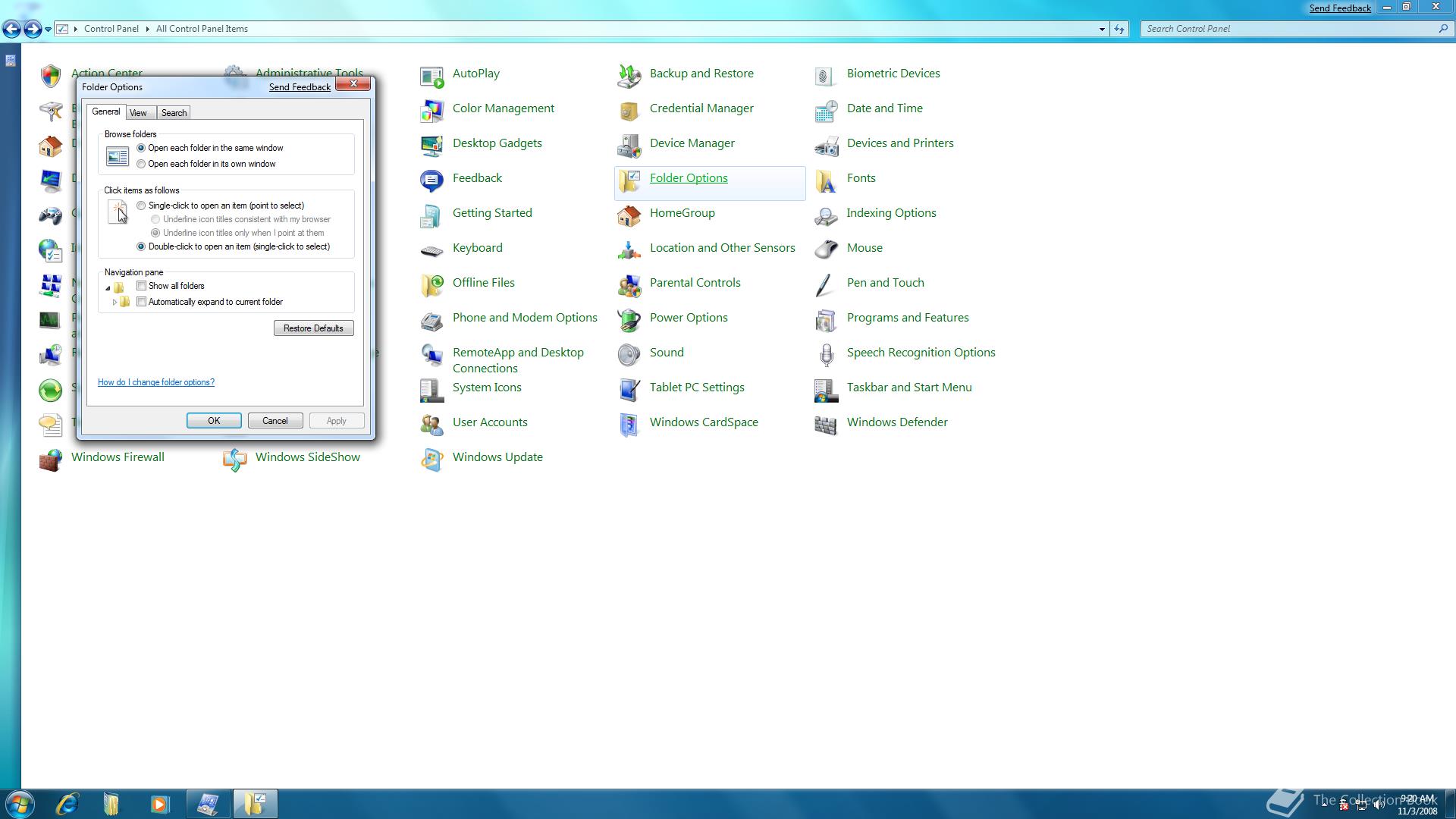Open Taskbar and Start Menu link
The width and height of the screenshot is (1456, 819).
pyautogui.click(x=909, y=388)
